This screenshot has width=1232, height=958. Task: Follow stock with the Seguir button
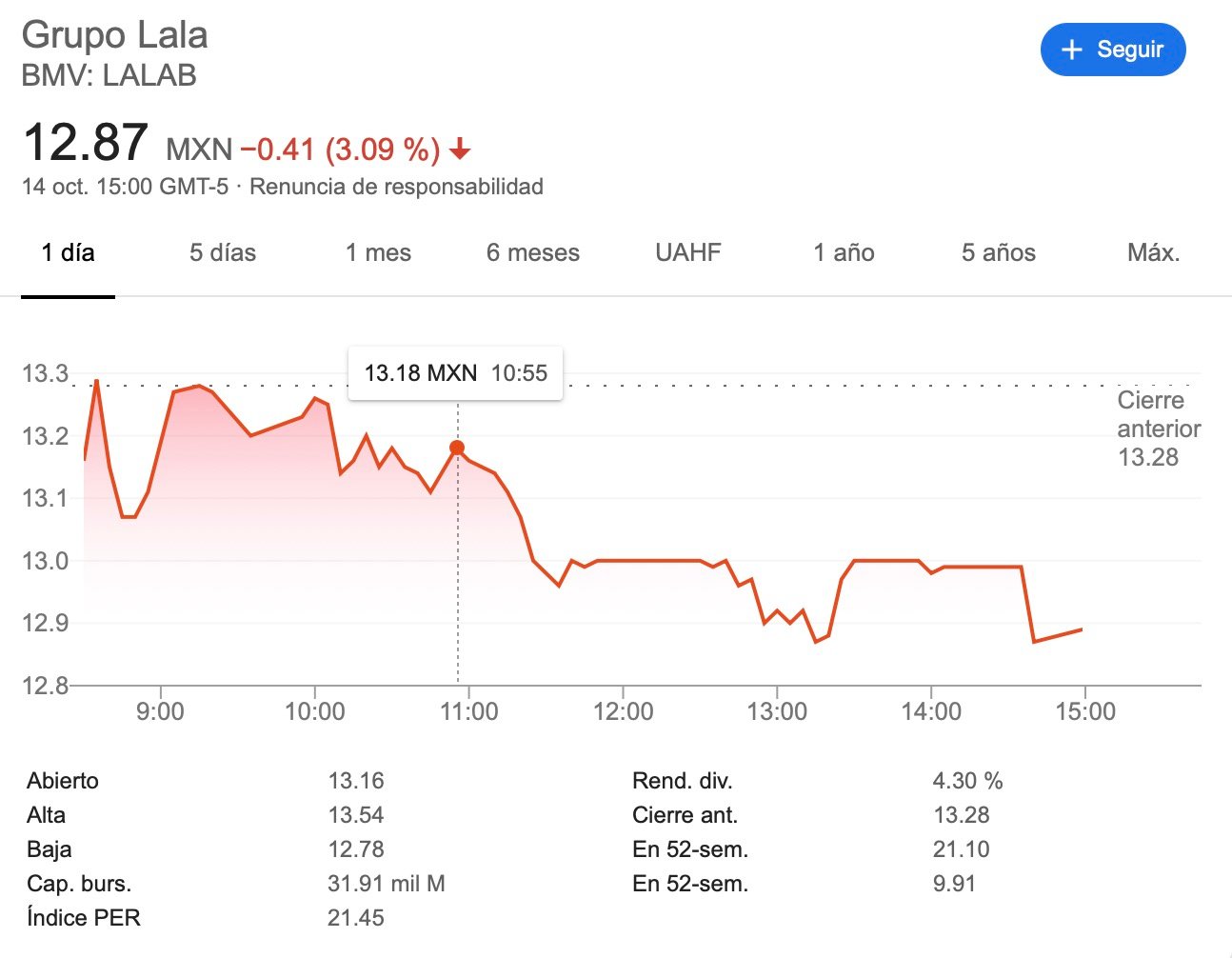(1113, 50)
